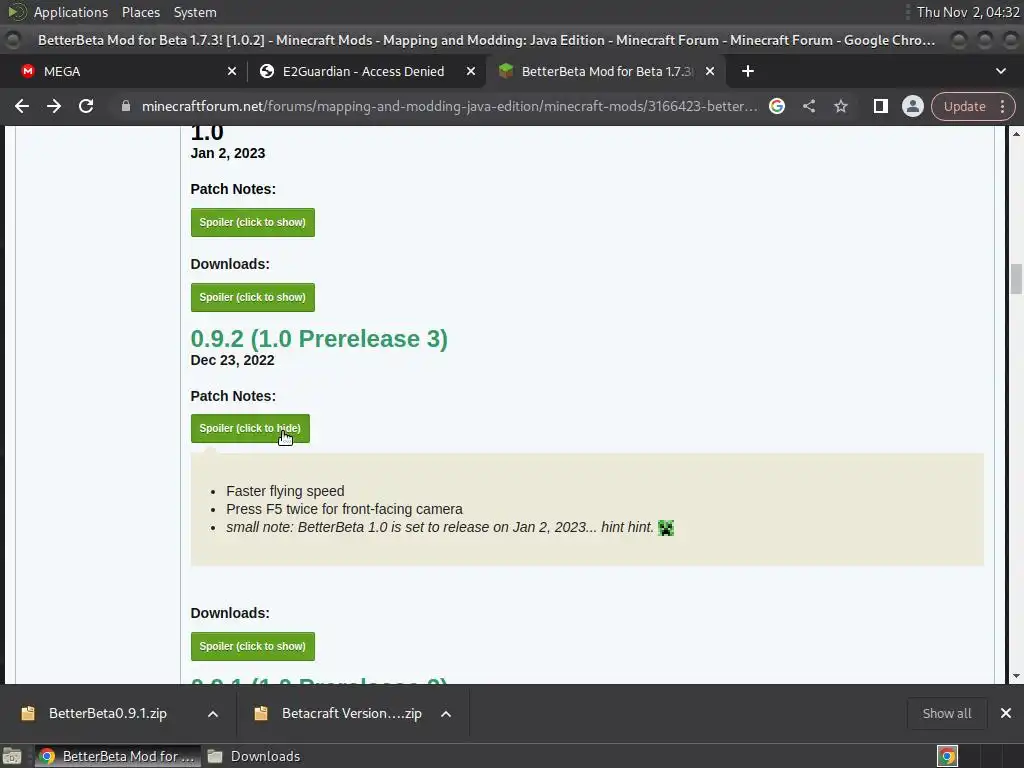The width and height of the screenshot is (1024, 768).
Task: Open Chrome's three-dot menu
Action: coord(1002,106)
